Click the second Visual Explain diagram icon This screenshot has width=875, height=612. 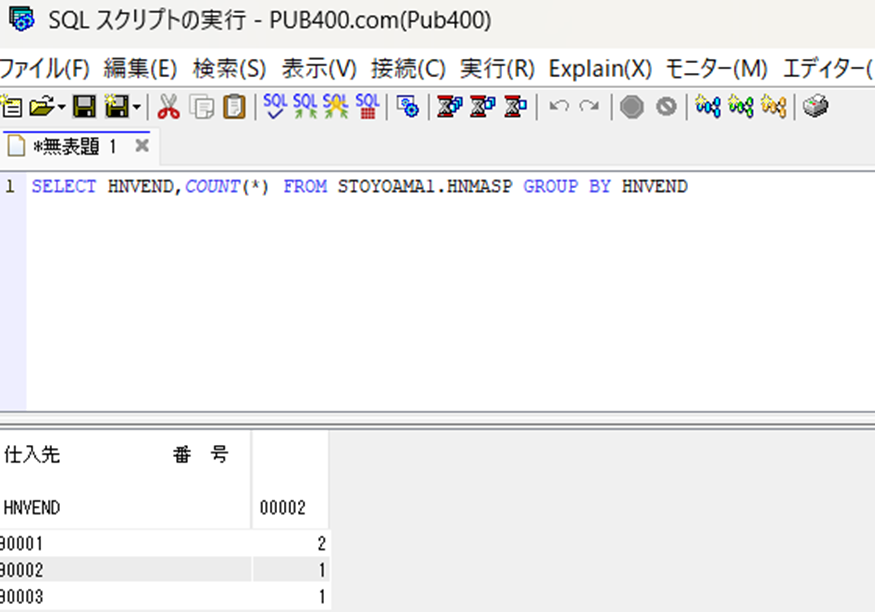pyautogui.click(x=741, y=106)
